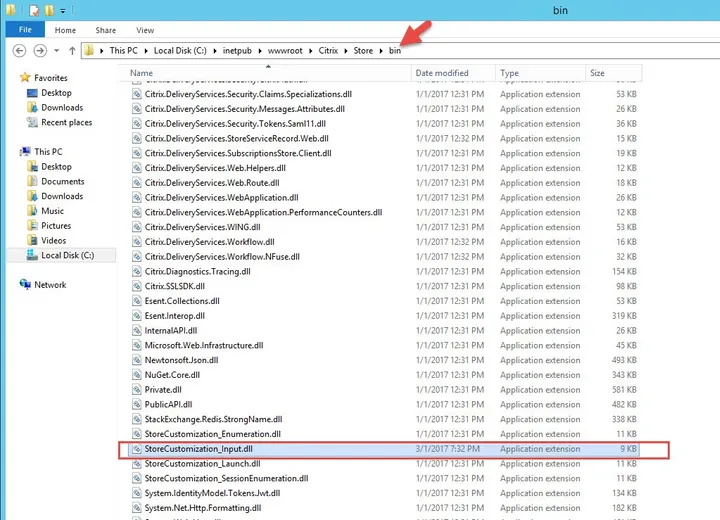Click the Network icon in the sidebar
The width and height of the screenshot is (720, 520).
[x=25, y=284]
